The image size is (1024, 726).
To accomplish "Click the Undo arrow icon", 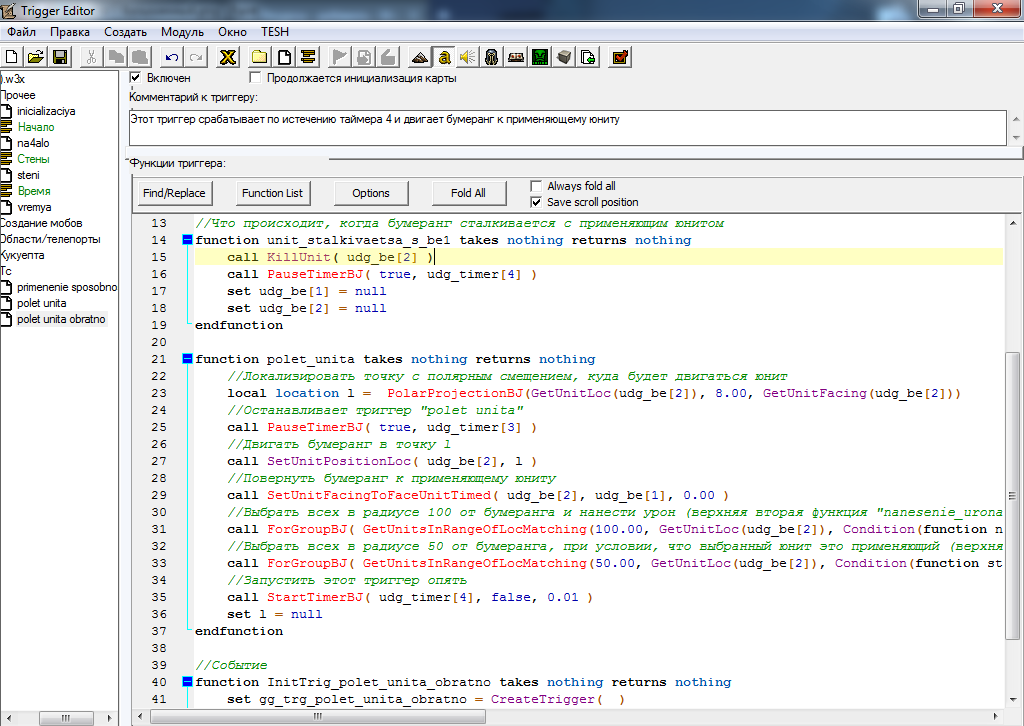I will click(x=172, y=56).
